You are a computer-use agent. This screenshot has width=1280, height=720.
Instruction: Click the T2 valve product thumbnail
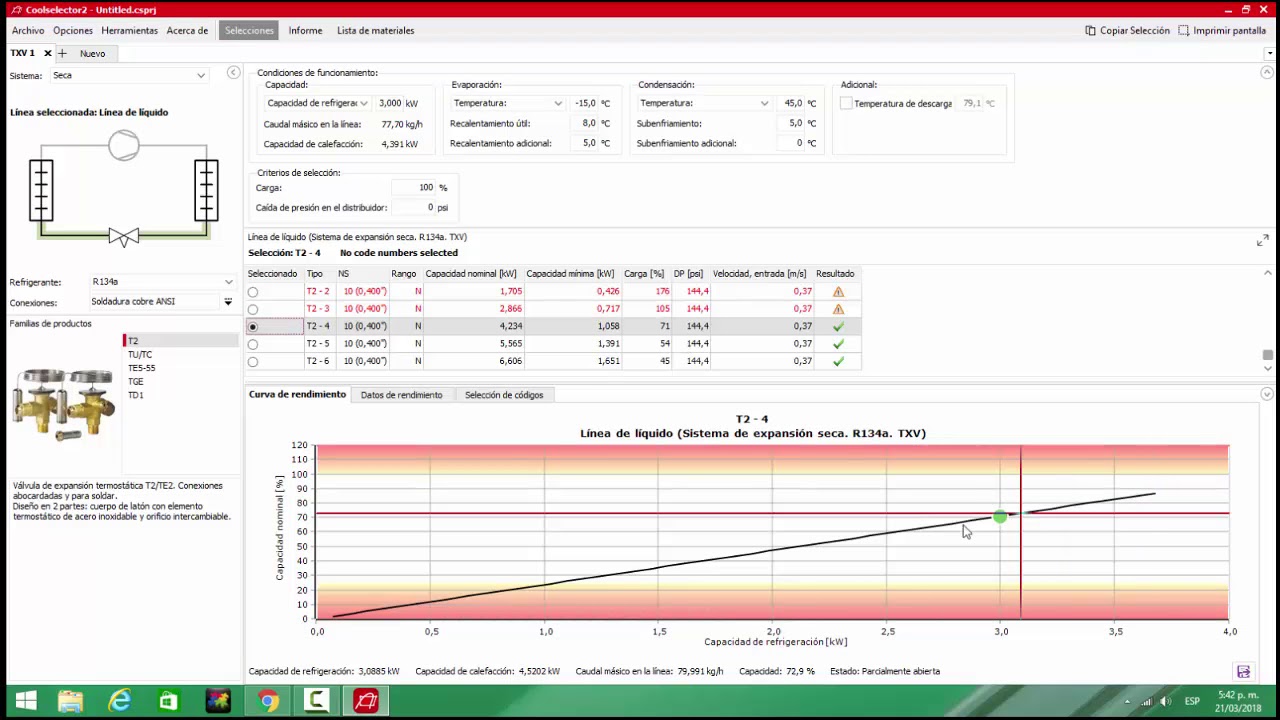click(x=64, y=402)
